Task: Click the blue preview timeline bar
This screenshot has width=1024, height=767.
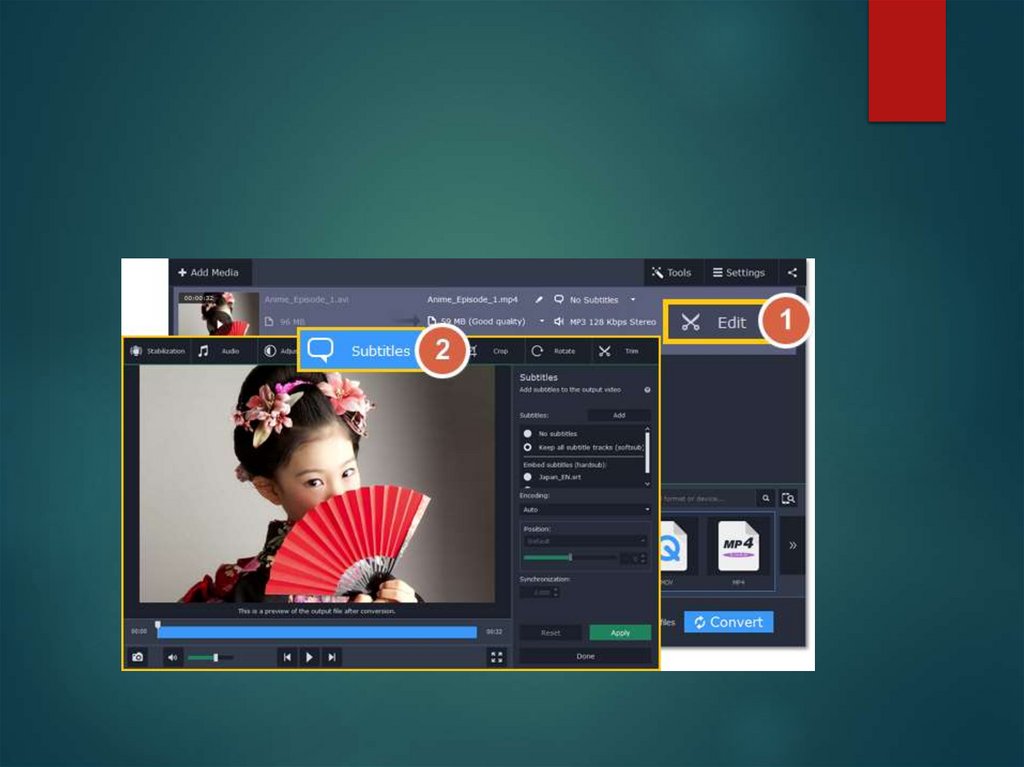Action: [x=317, y=632]
